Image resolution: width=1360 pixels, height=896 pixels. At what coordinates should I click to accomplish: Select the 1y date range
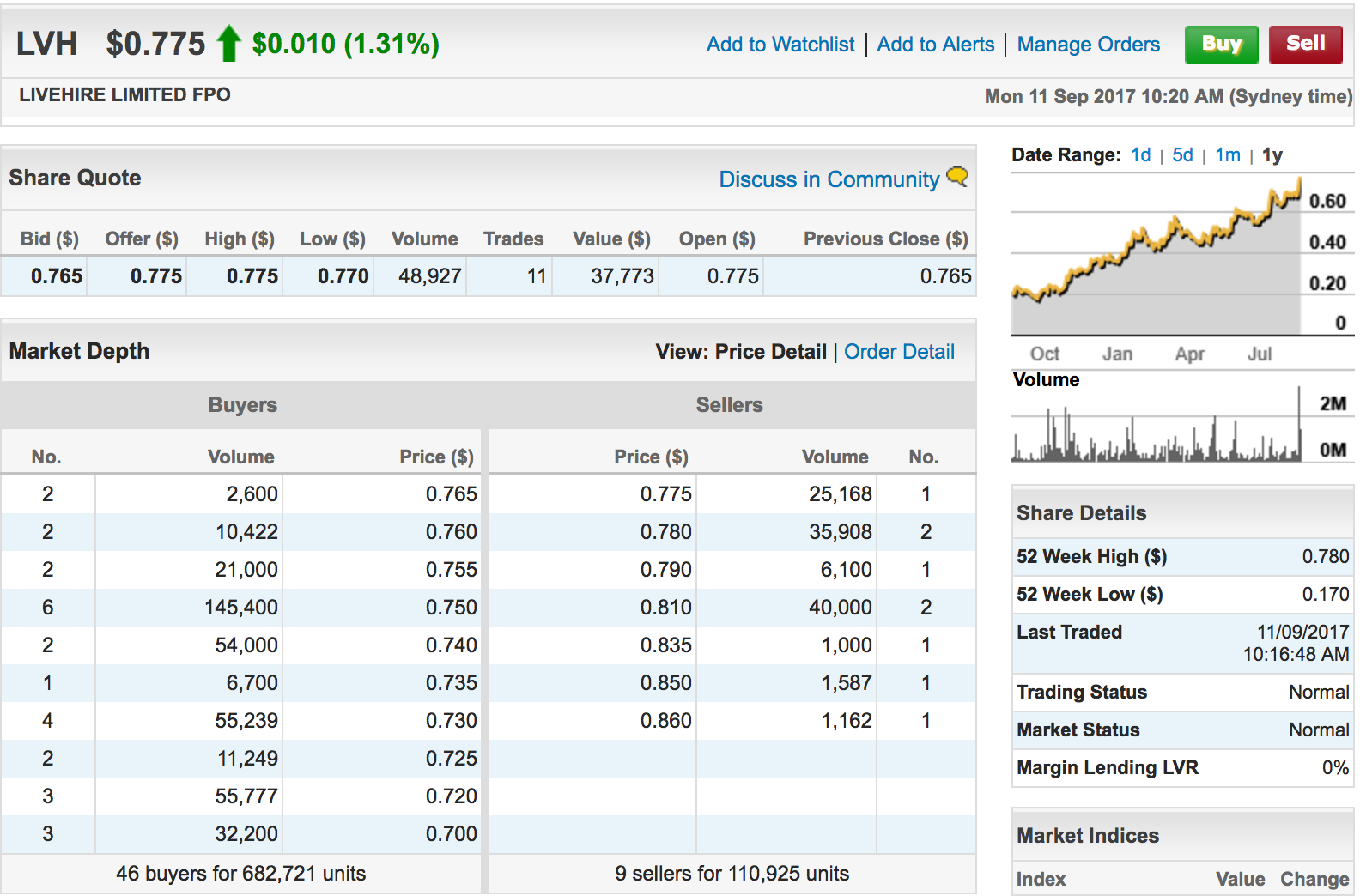pos(1272,155)
